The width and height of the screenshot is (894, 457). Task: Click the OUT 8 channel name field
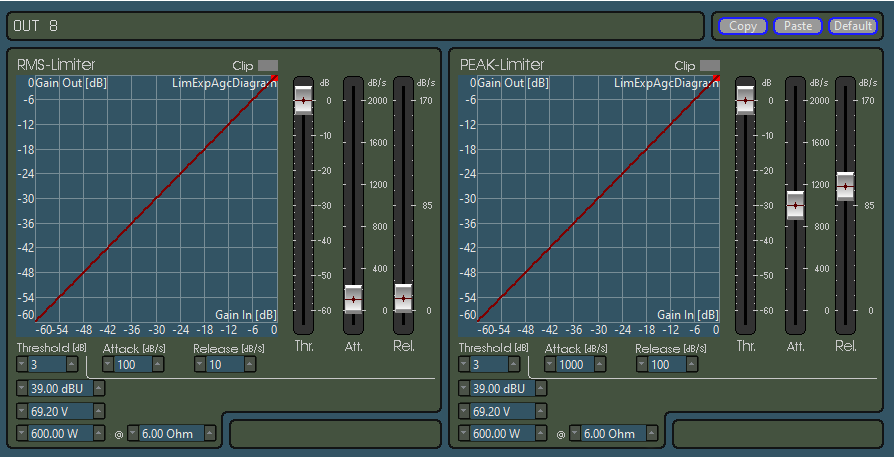(x=355, y=26)
